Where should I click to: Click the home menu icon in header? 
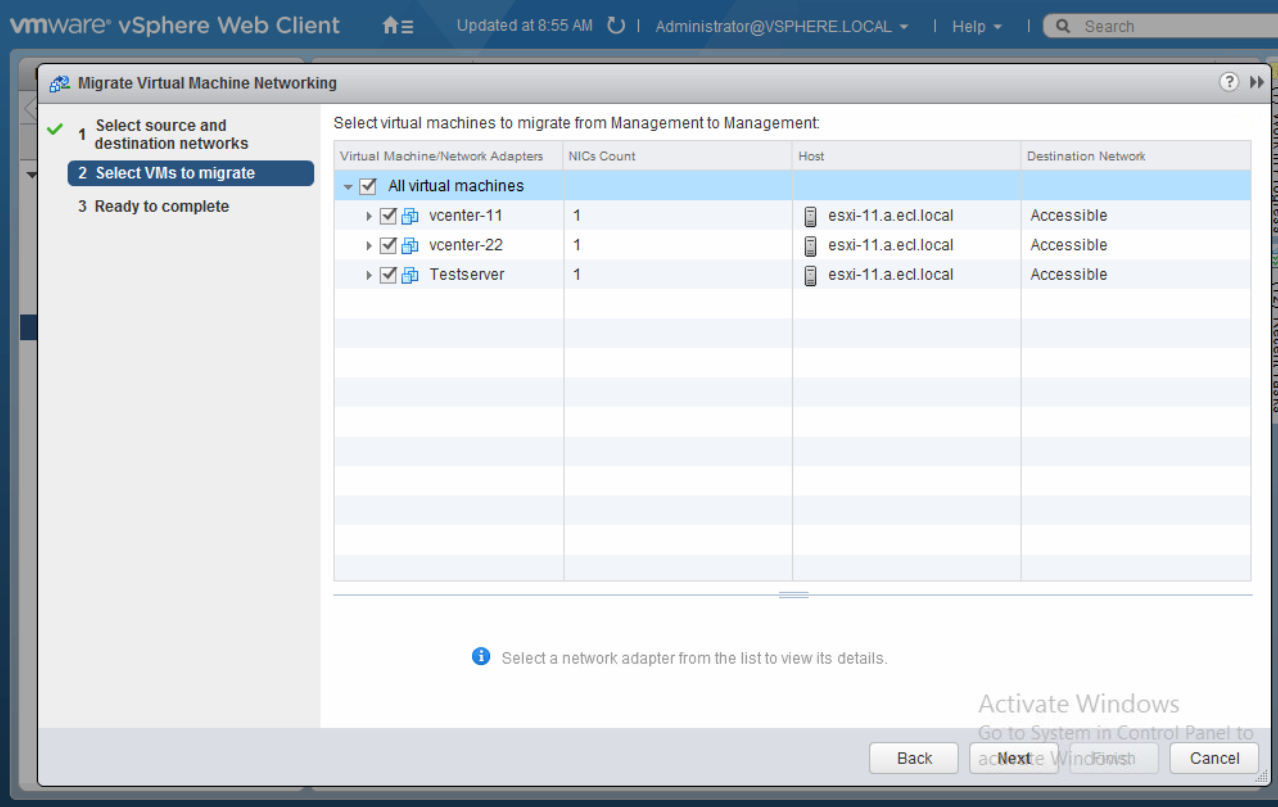pyautogui.click(x=397, y=27)
